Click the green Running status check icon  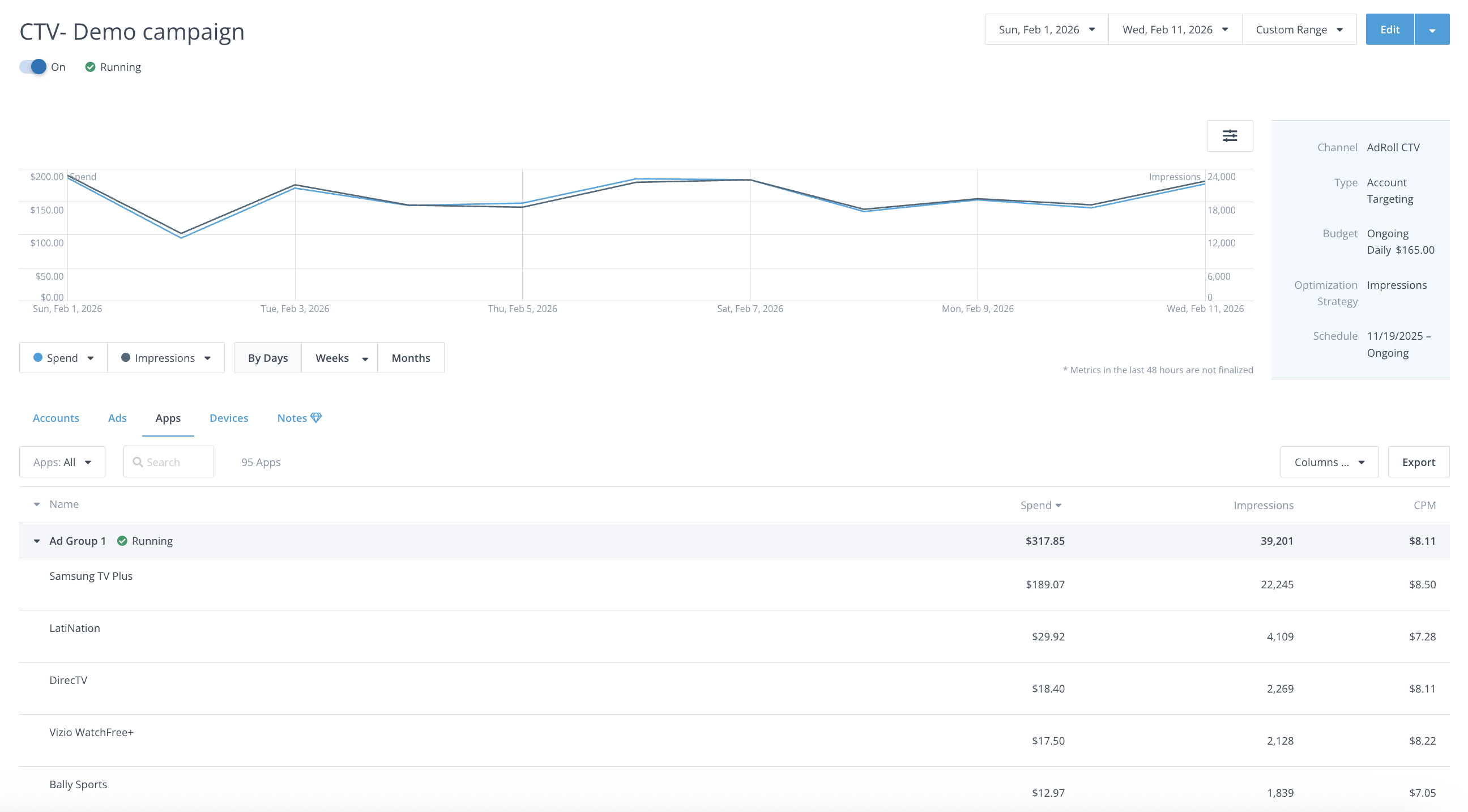click(90, 67)
